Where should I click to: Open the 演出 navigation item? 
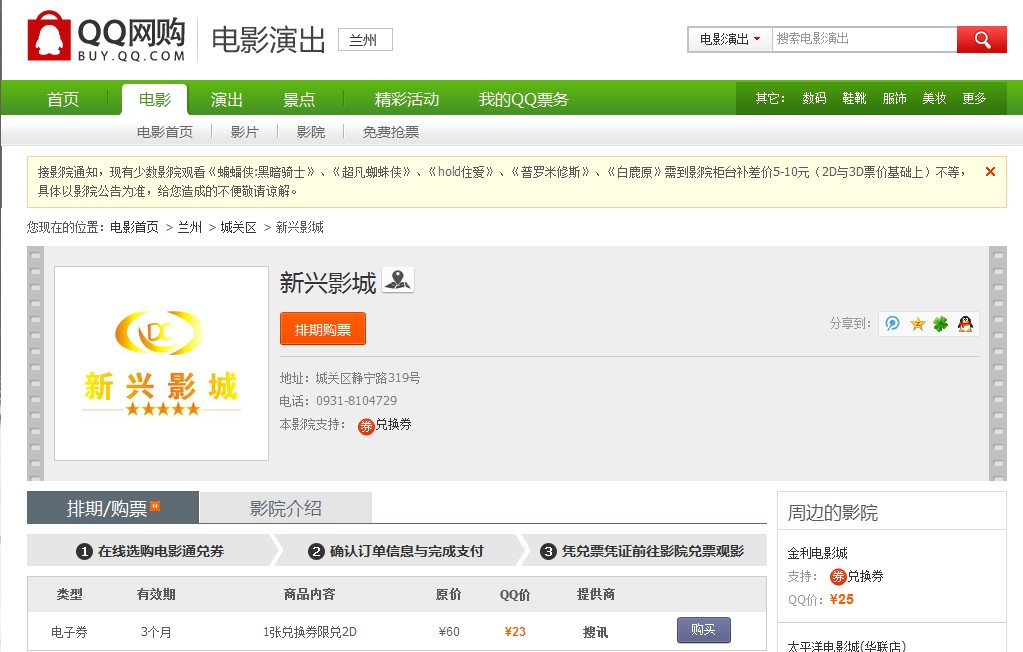(227, 99)
